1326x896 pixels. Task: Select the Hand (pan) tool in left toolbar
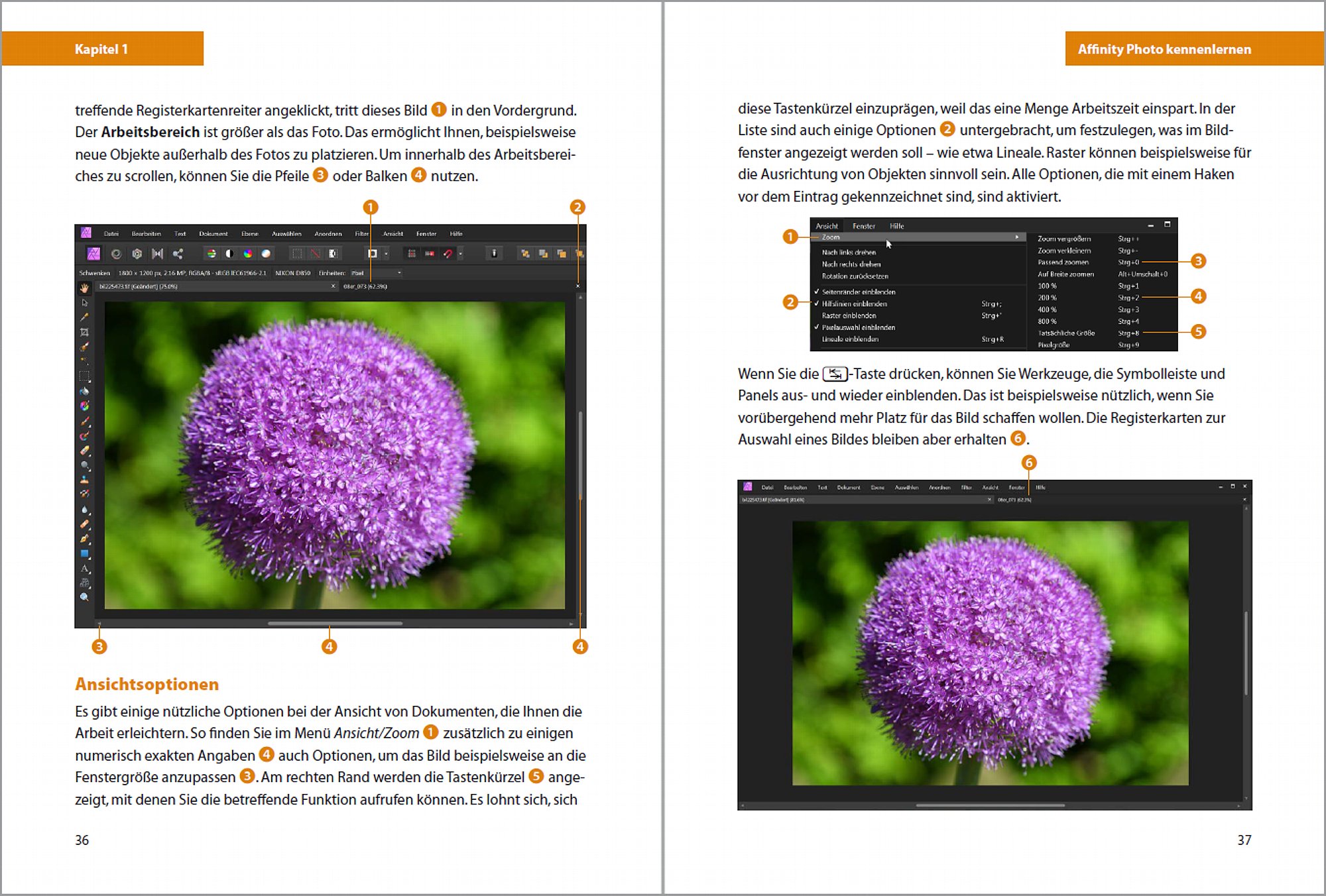pos(85,288)
